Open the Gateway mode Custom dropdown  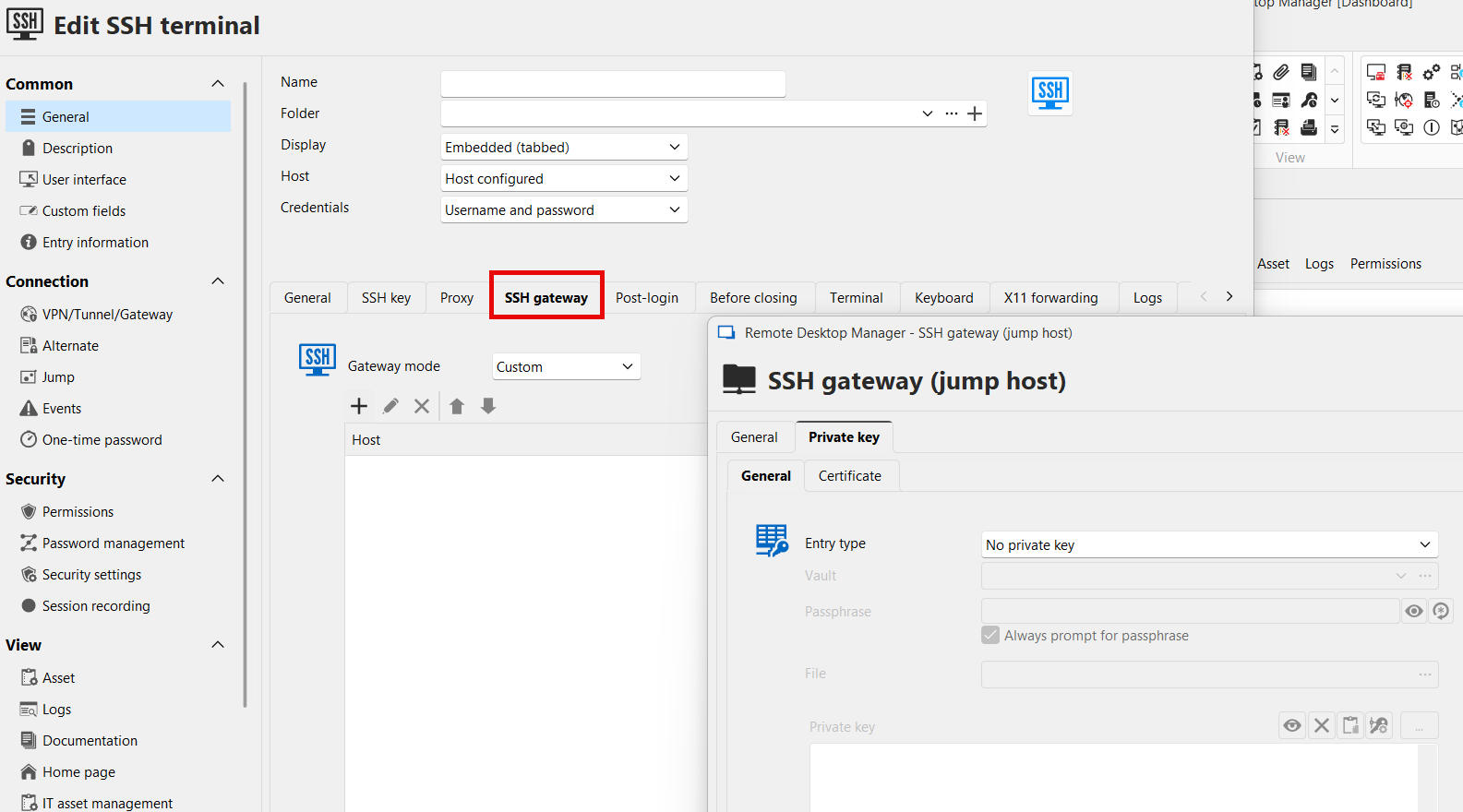pyautogui.click(x=566, y=367)
